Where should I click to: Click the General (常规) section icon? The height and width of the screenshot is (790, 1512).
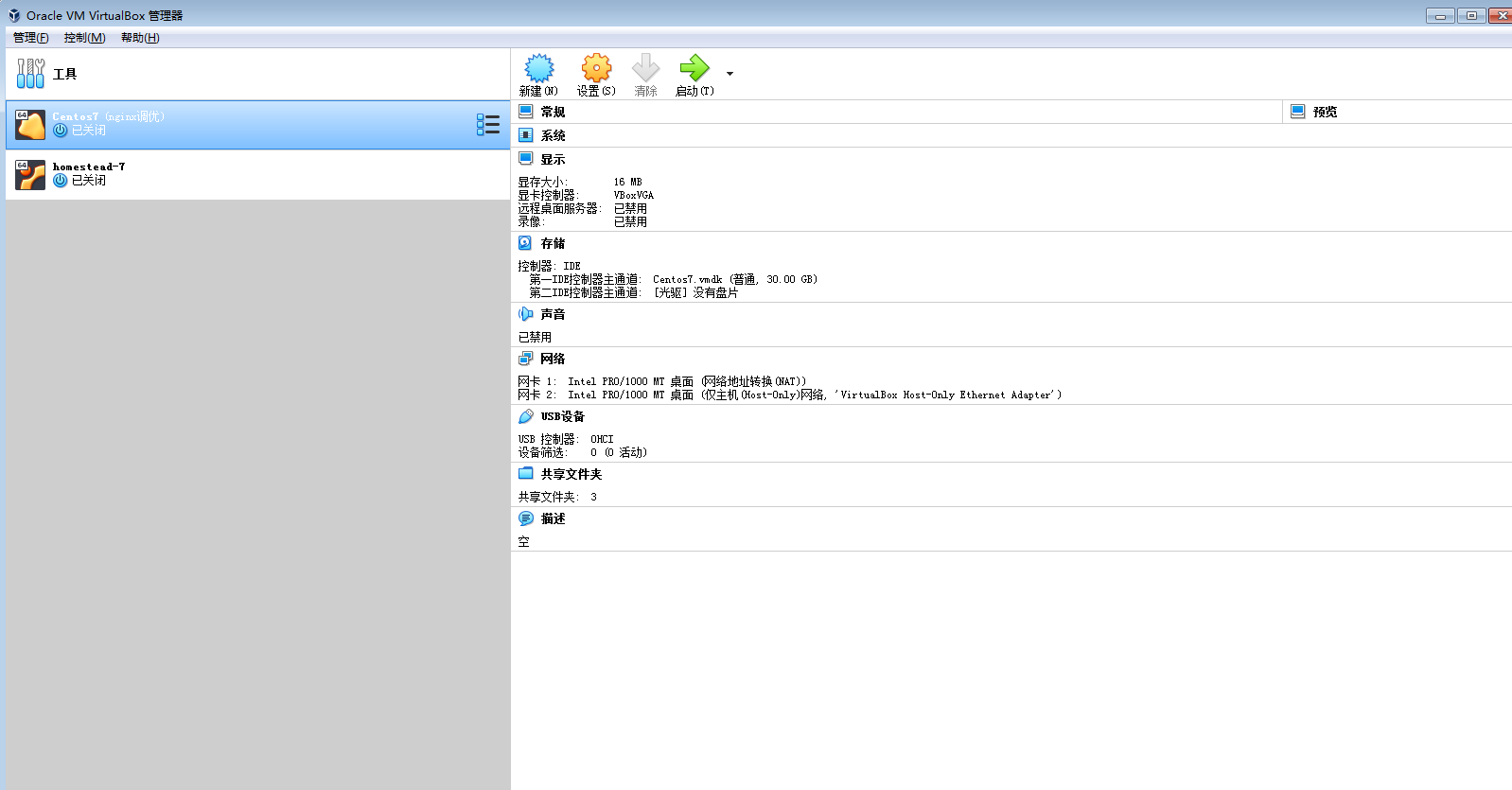click(x=526, y=112)
